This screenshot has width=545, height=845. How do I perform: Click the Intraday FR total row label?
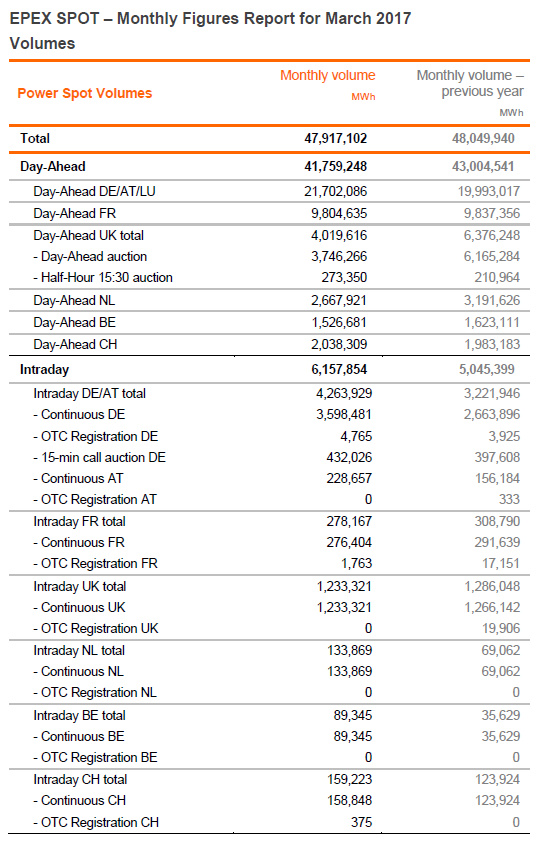(x=79, y=522)
